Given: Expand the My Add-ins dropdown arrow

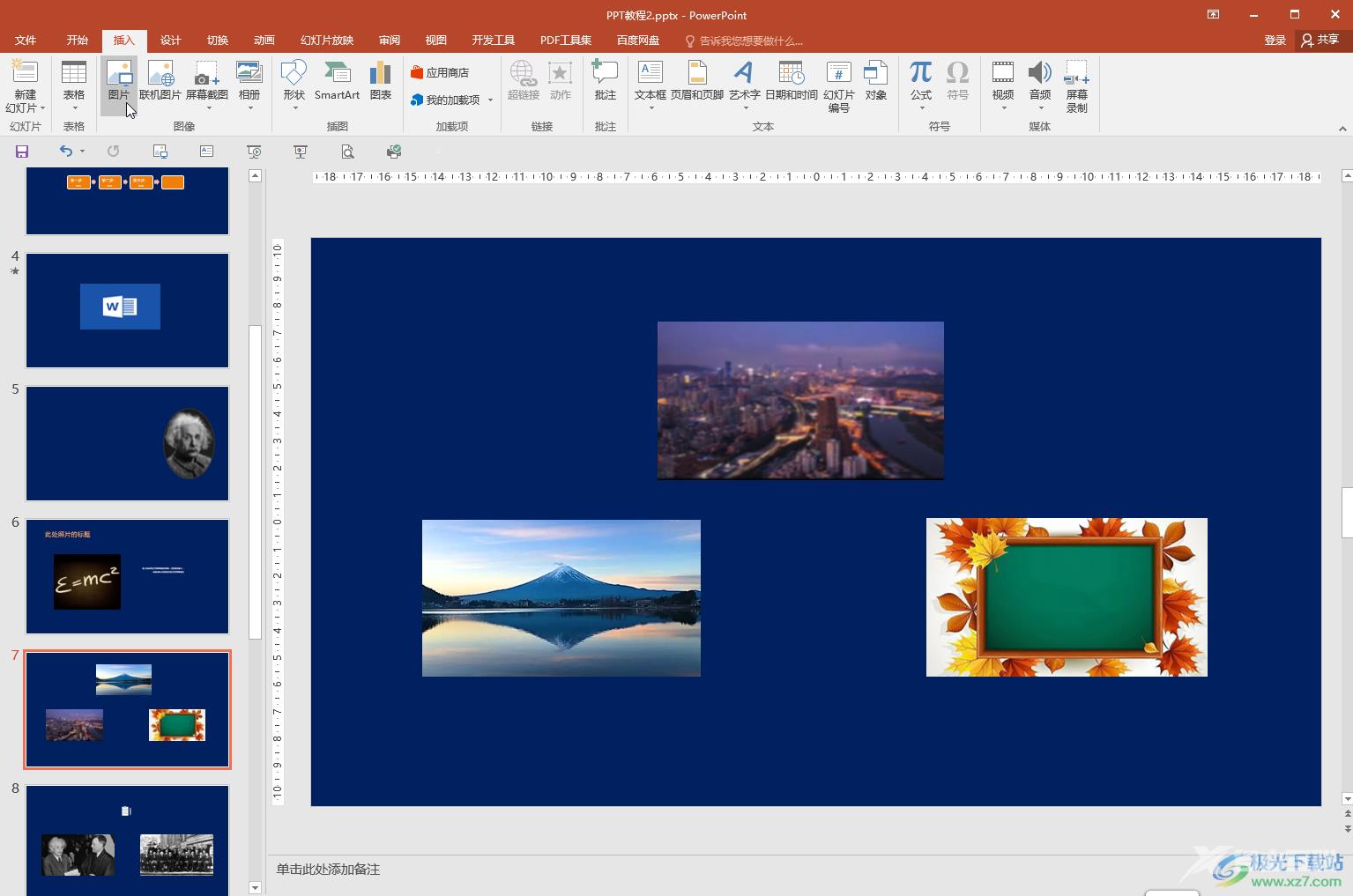Looking at the screenshot, I should (x=490, y=100).
